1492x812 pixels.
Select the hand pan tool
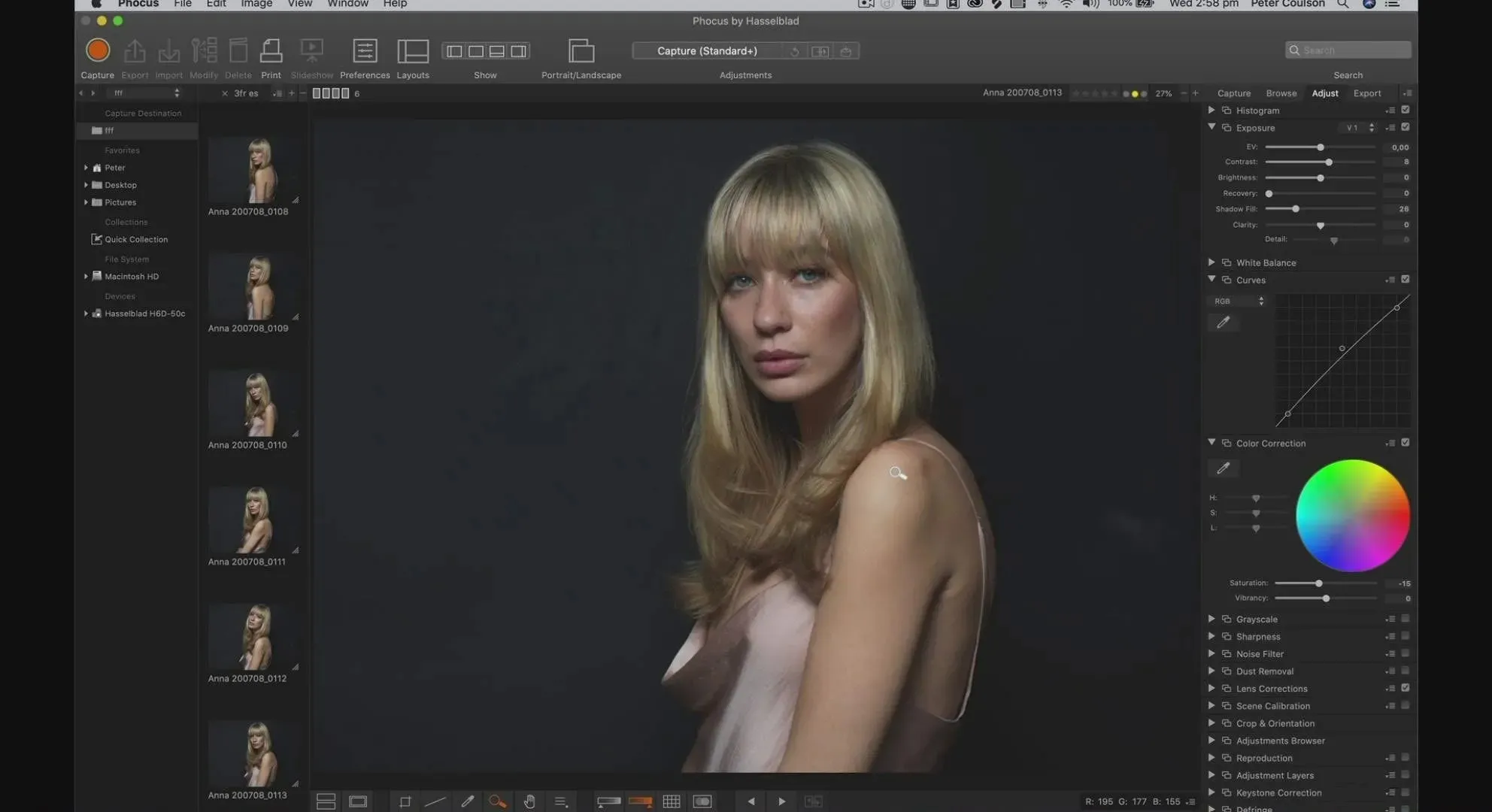coord(529,801)
